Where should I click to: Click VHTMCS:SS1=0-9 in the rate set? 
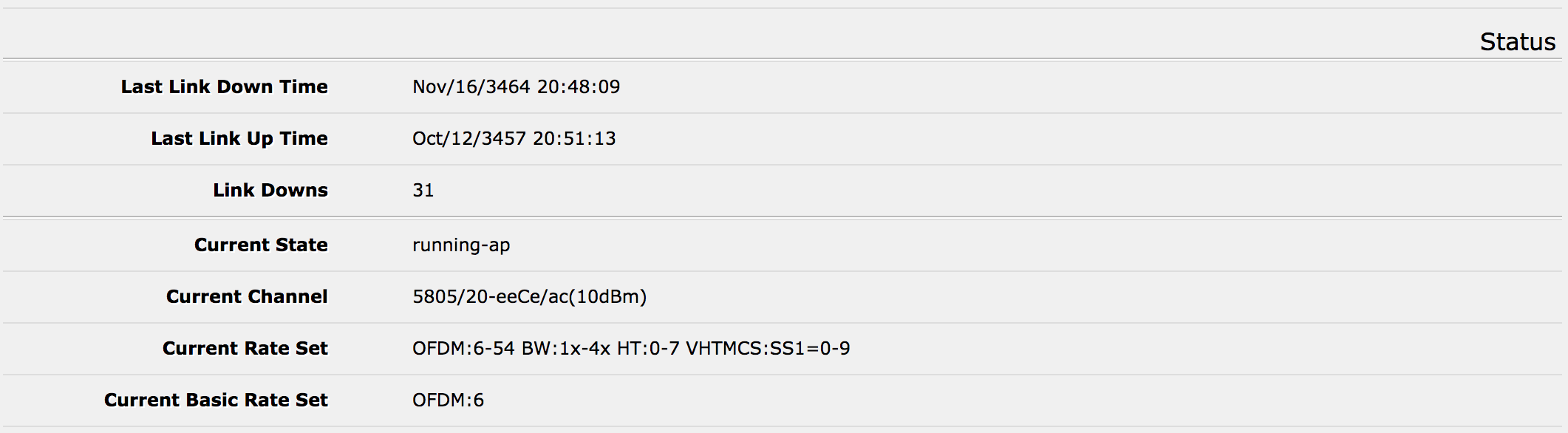point(768,349)
